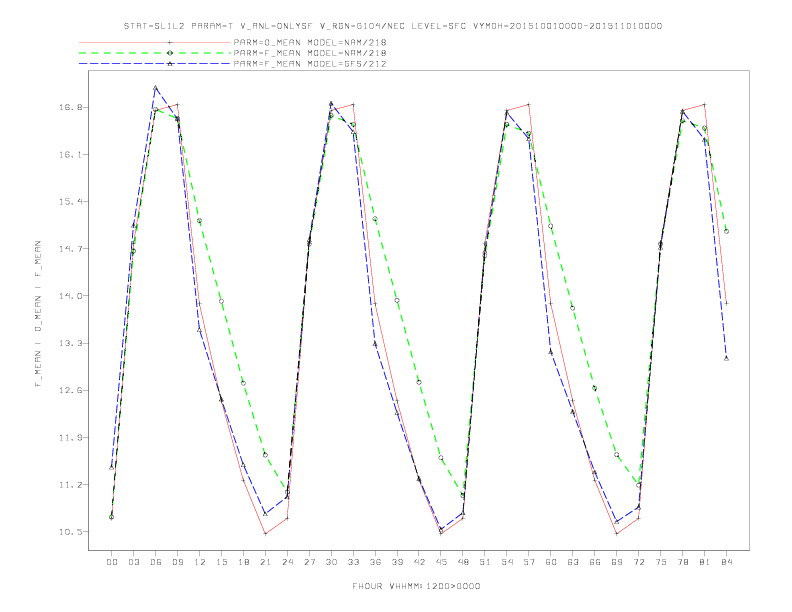Viewport: 792px width, 612px height.
Task: Click x-axis tick label 18
Action: pyautogui.click(x=243, y=562)
